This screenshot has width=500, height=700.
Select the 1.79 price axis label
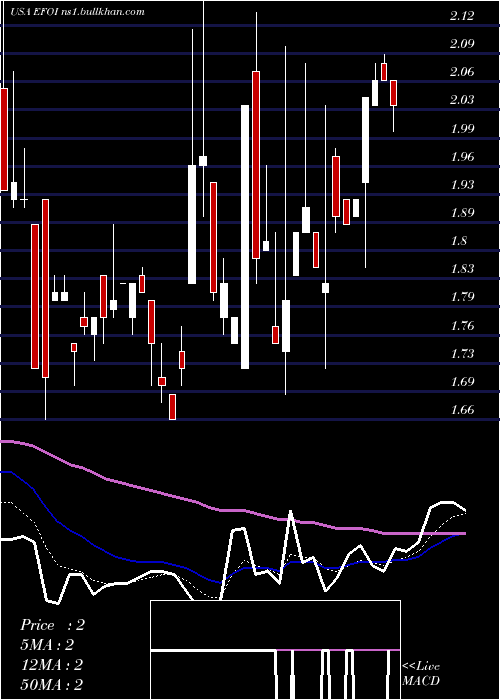pos(462,297)
